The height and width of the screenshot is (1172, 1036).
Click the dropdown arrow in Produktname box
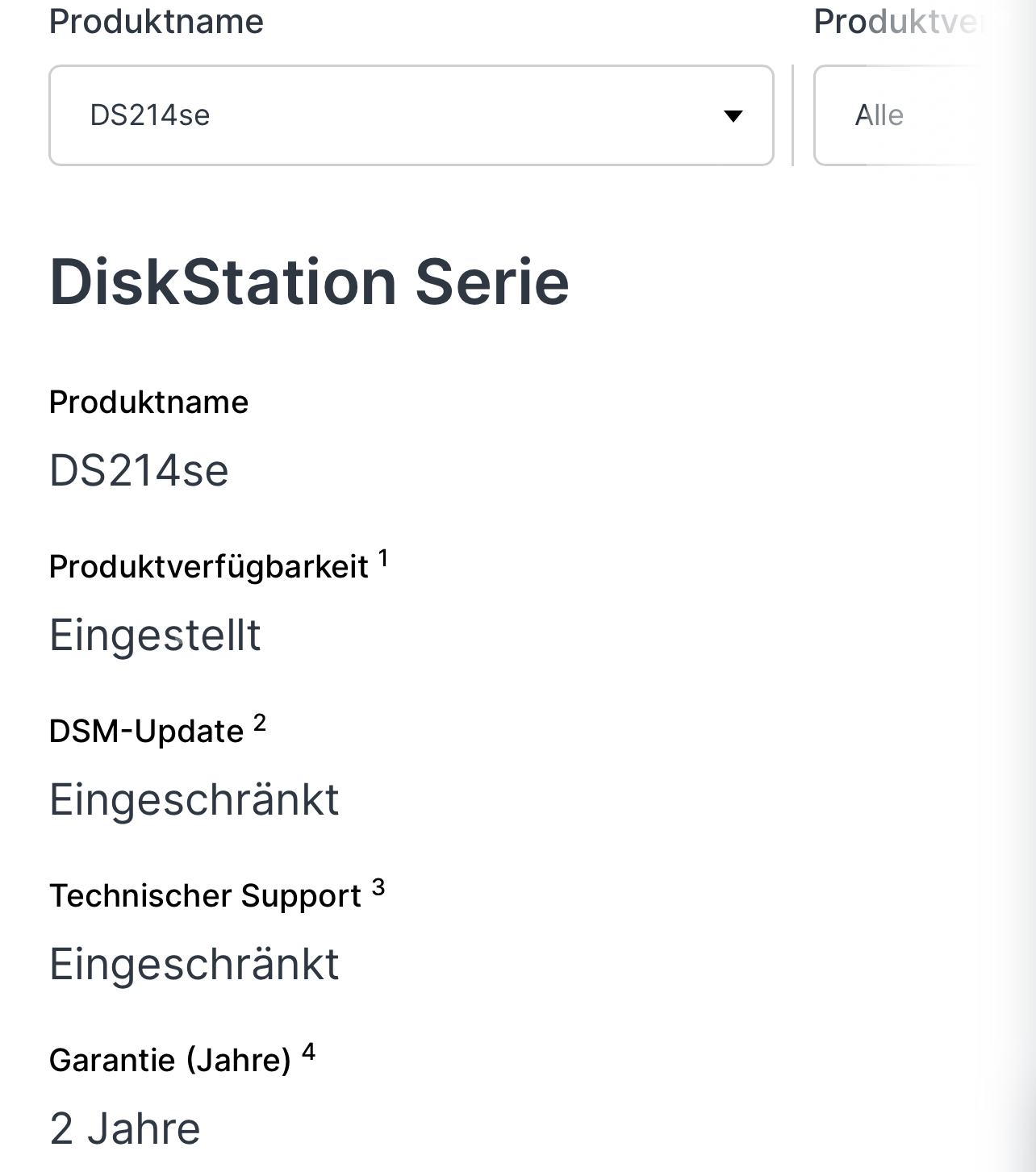(733, 116)
